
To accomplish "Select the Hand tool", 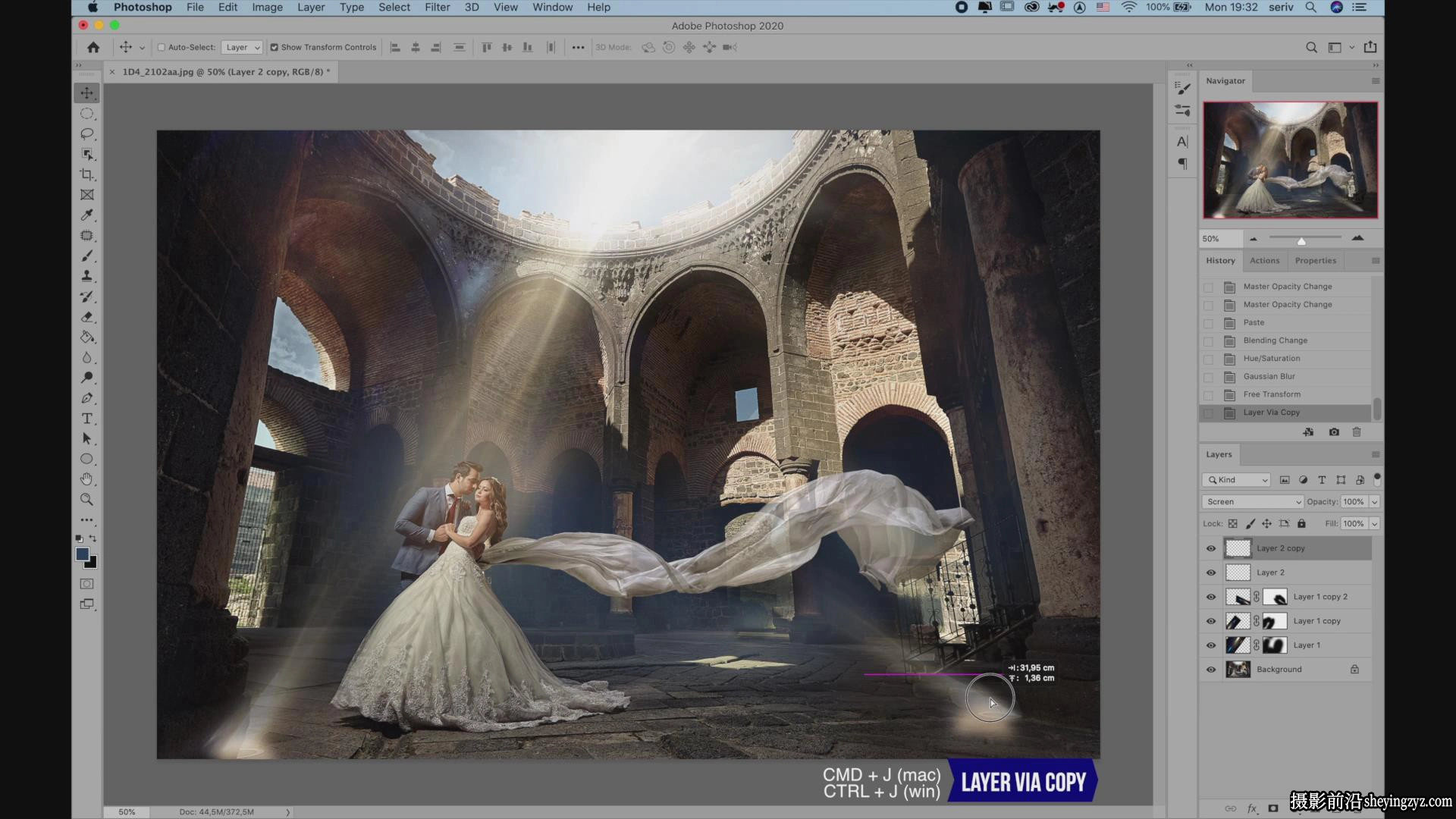I will (x=87, y=479).
